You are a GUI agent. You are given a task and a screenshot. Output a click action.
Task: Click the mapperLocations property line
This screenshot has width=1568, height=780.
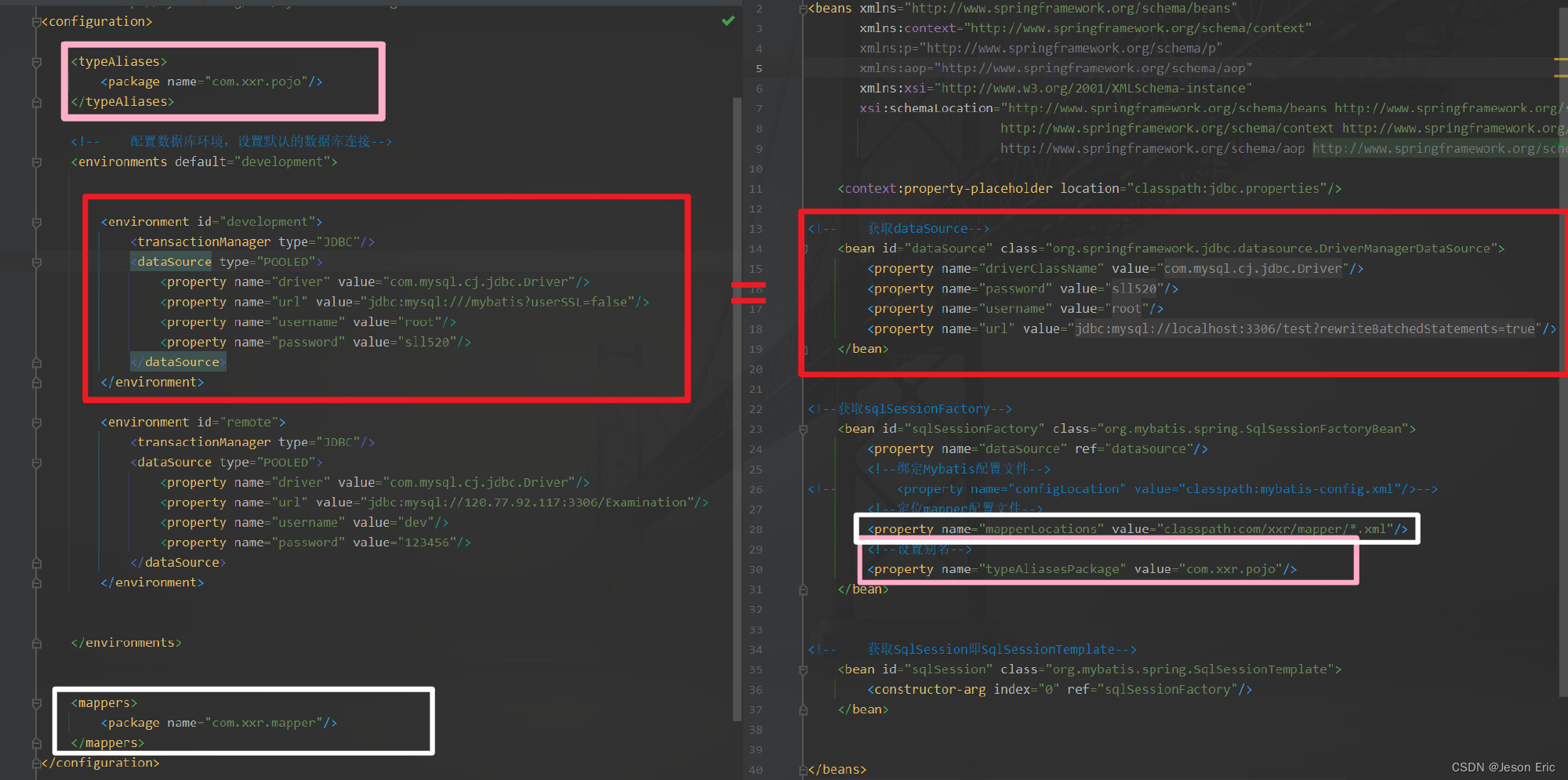pyautogui.click(x=1138, y=529)
